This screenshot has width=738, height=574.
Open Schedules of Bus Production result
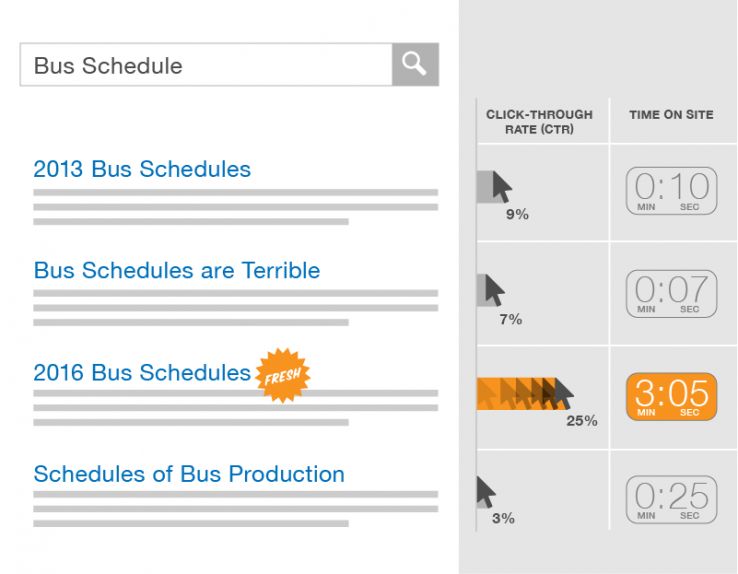coord(189,474)
